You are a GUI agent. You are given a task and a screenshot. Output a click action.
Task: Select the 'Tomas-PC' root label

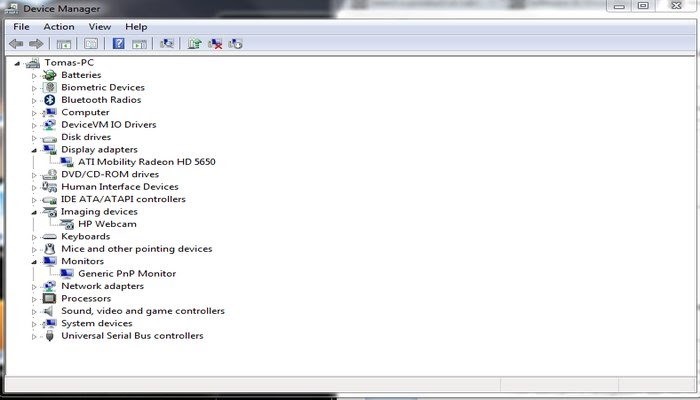click(x=69, y=62)
